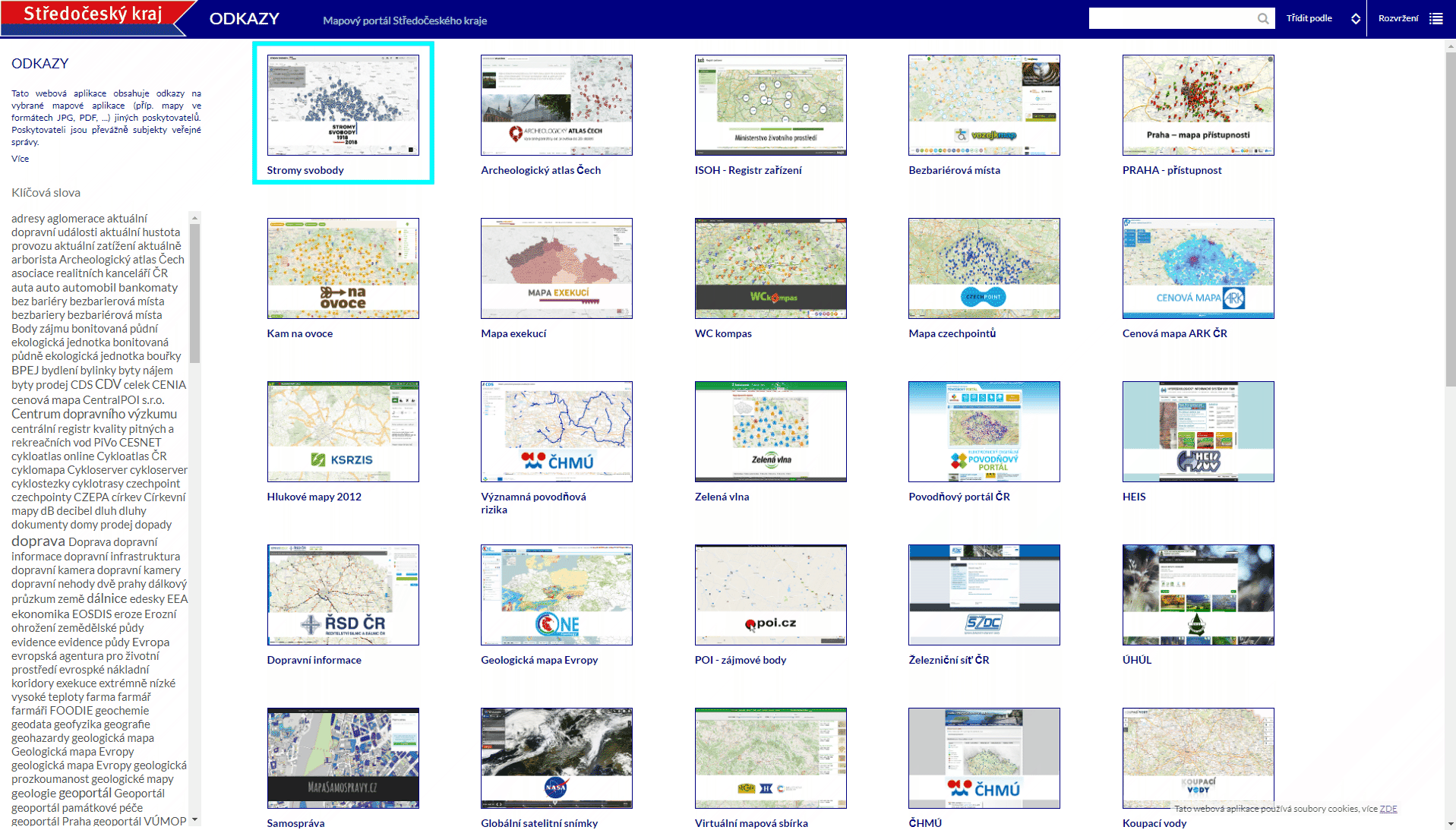Viewport: 1456px width, 830px height.
Task: Open the Samospráva map thumbnail
Action: coord(343,758)
